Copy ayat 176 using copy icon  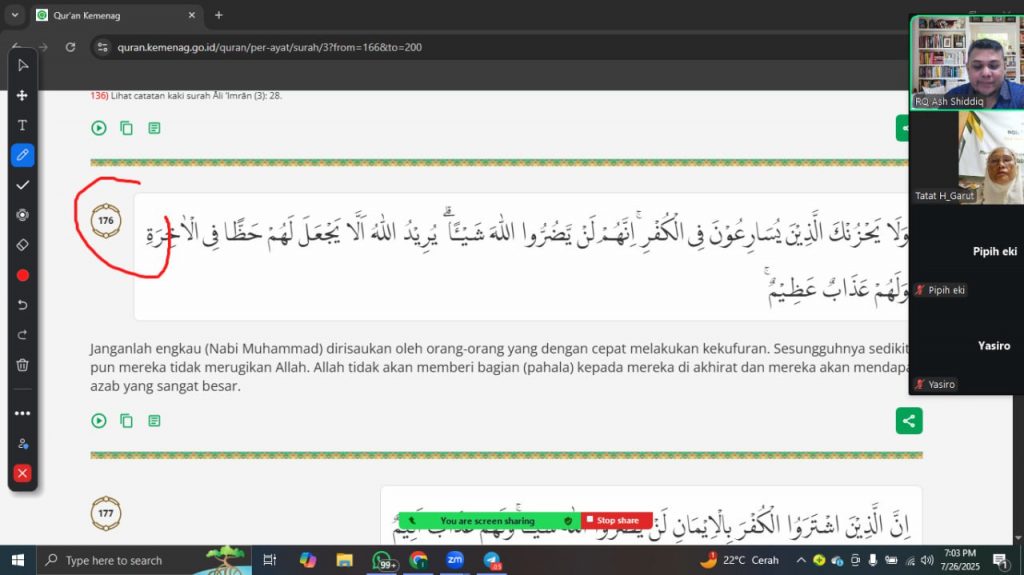[x=126, y=421]
